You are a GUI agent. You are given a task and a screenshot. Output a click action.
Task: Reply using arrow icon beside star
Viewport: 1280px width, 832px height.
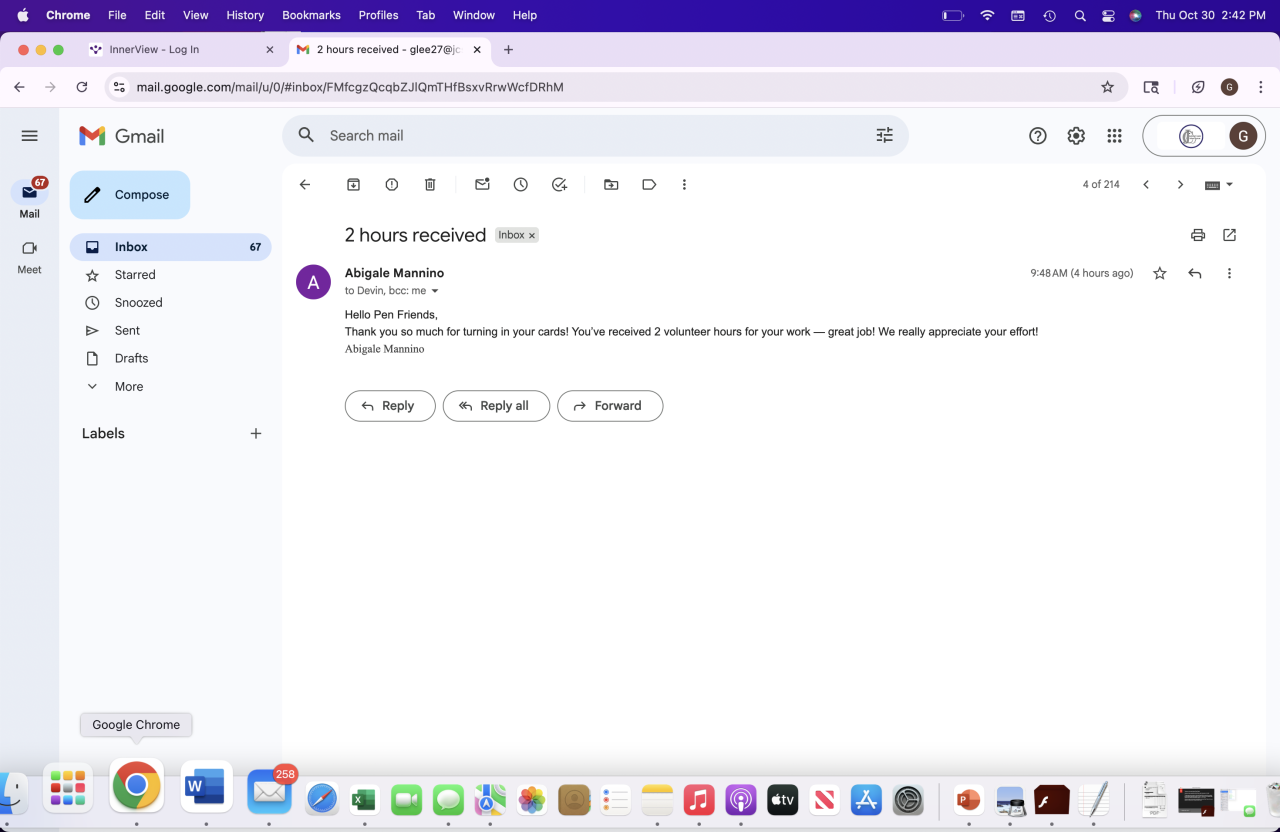1194,273
